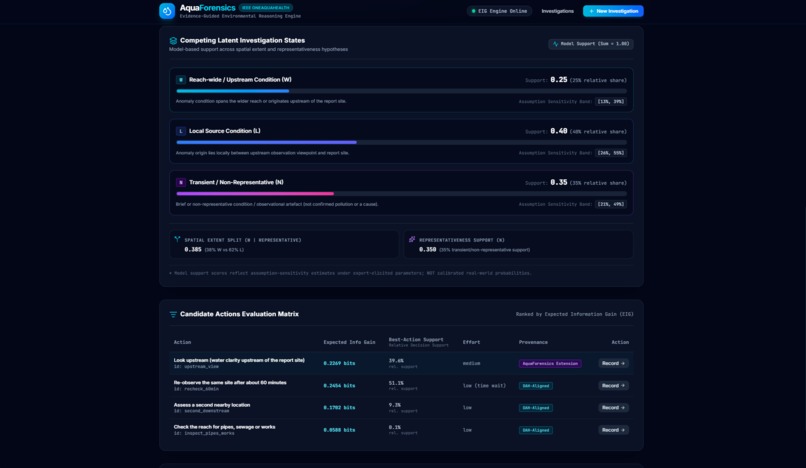Click the 0.385 spatial extent split value
Image resolution: width=806 pixels, height=468 pixels.
(193, 249)
